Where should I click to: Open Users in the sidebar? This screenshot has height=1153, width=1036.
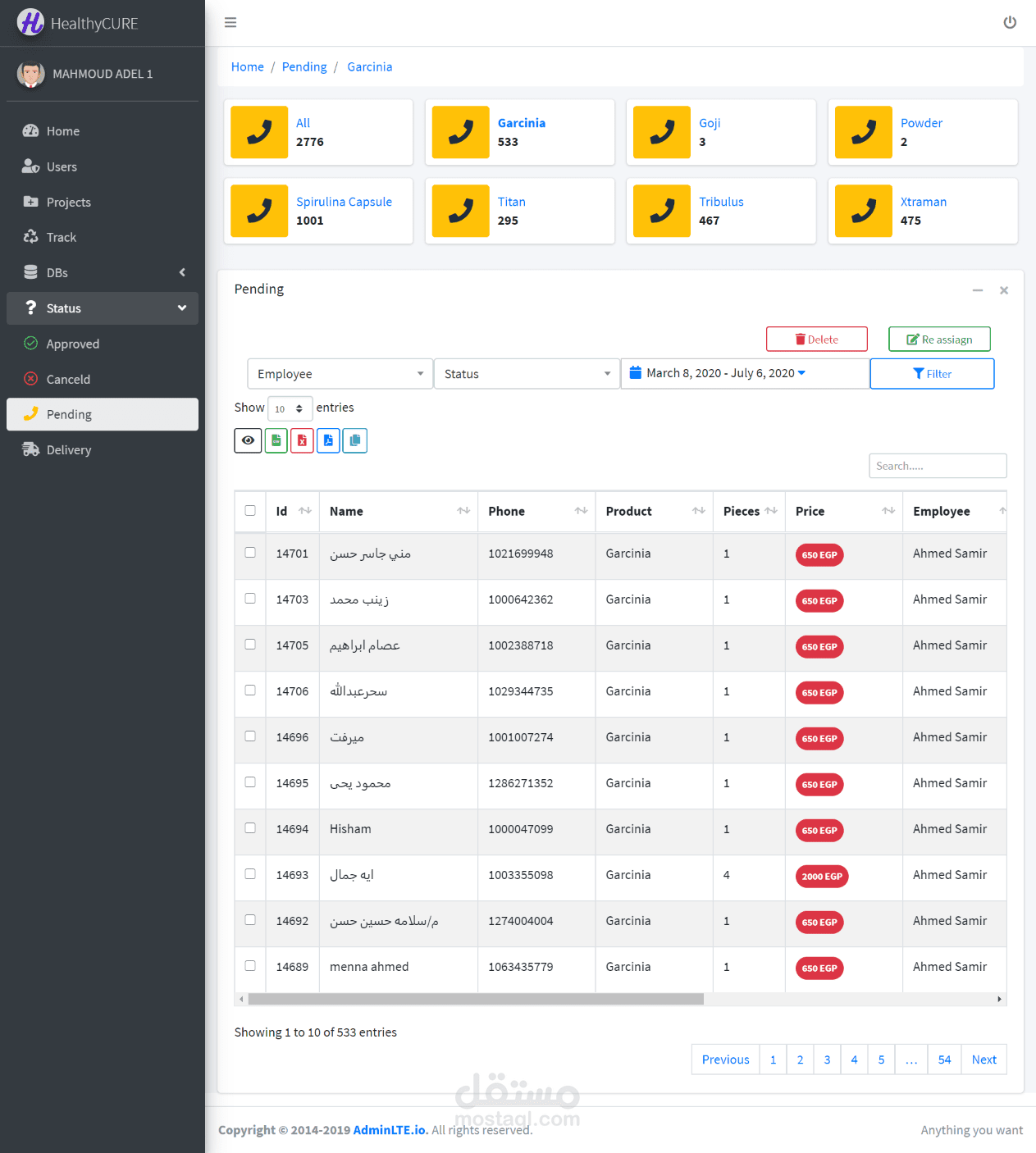[103, 166]
